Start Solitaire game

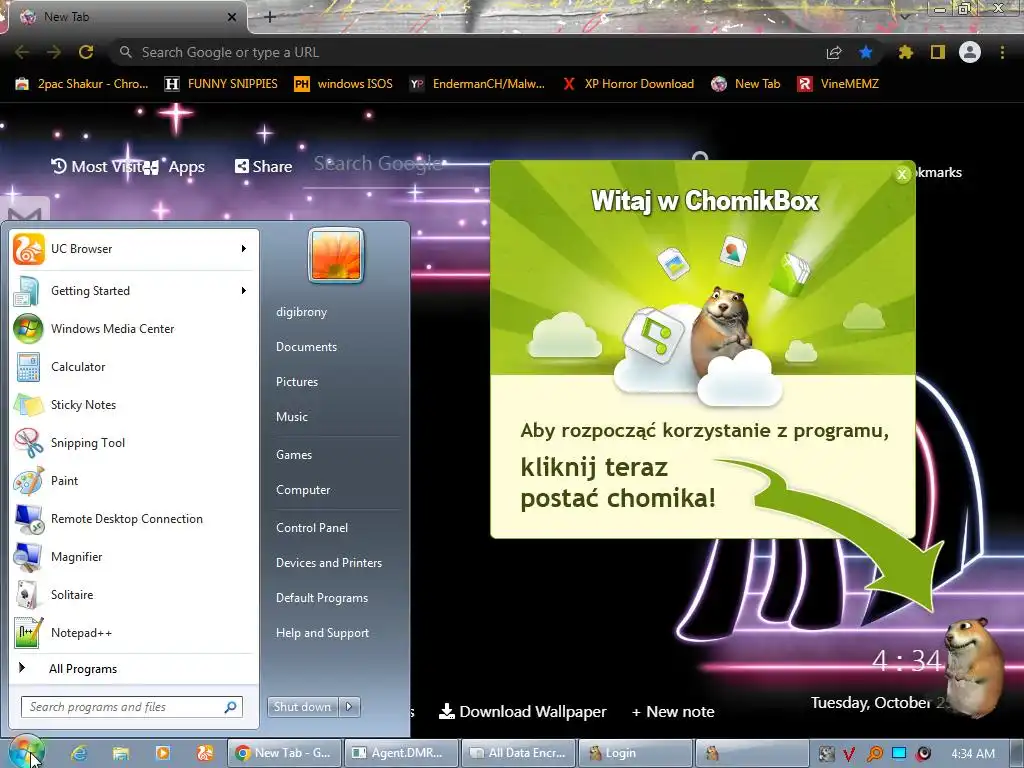(x=133, y=594)
